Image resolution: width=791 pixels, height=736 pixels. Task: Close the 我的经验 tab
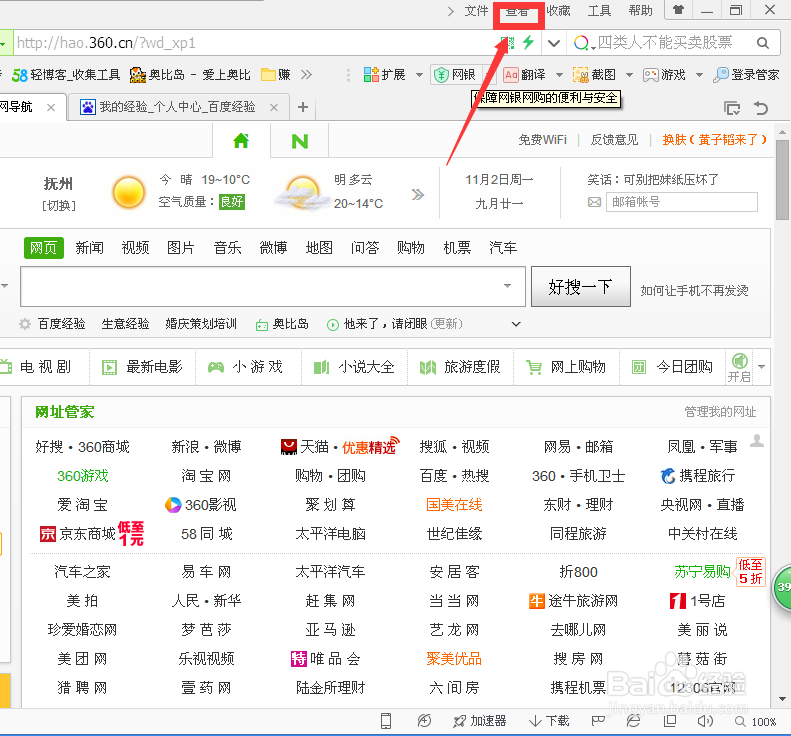point(273,107)
